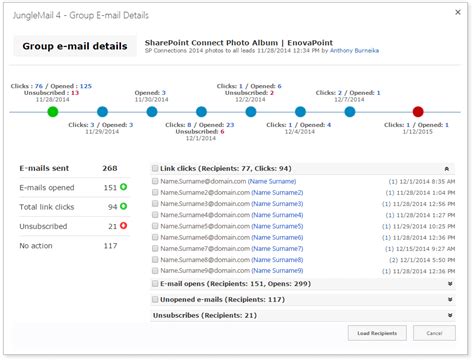Check Name.Surname6@domain.com recipient checkbox
The width and height of the screenshot is (474, 361).
coord(155,237)
